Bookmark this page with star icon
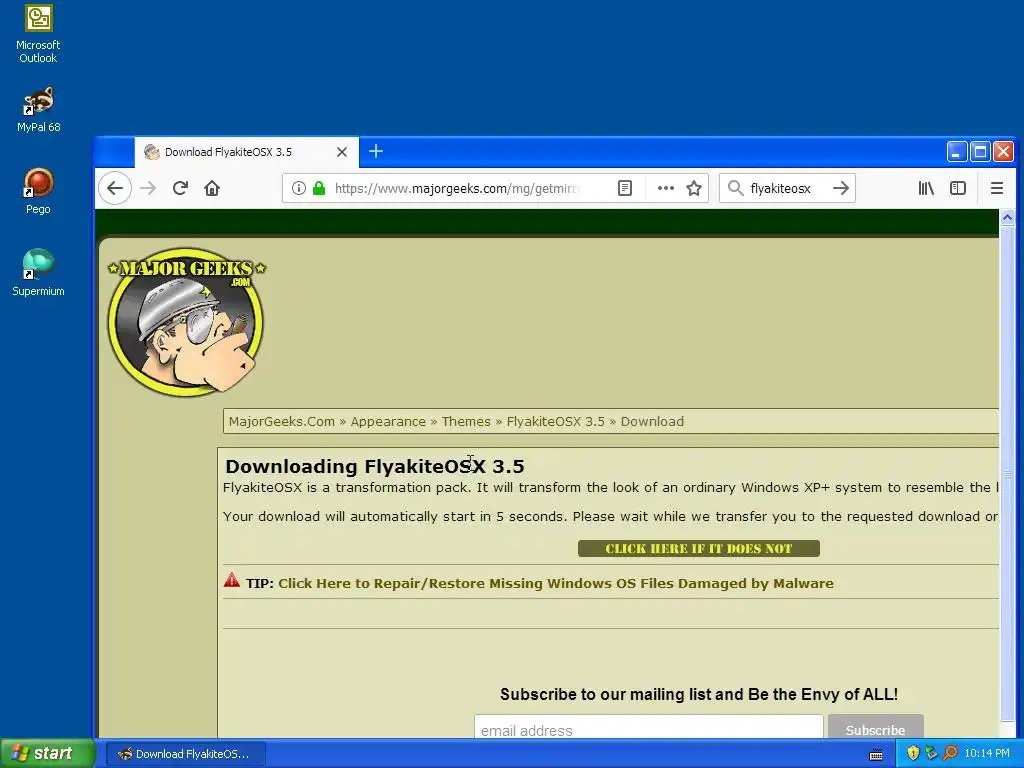1024x768 pixels. coord(694,189)
